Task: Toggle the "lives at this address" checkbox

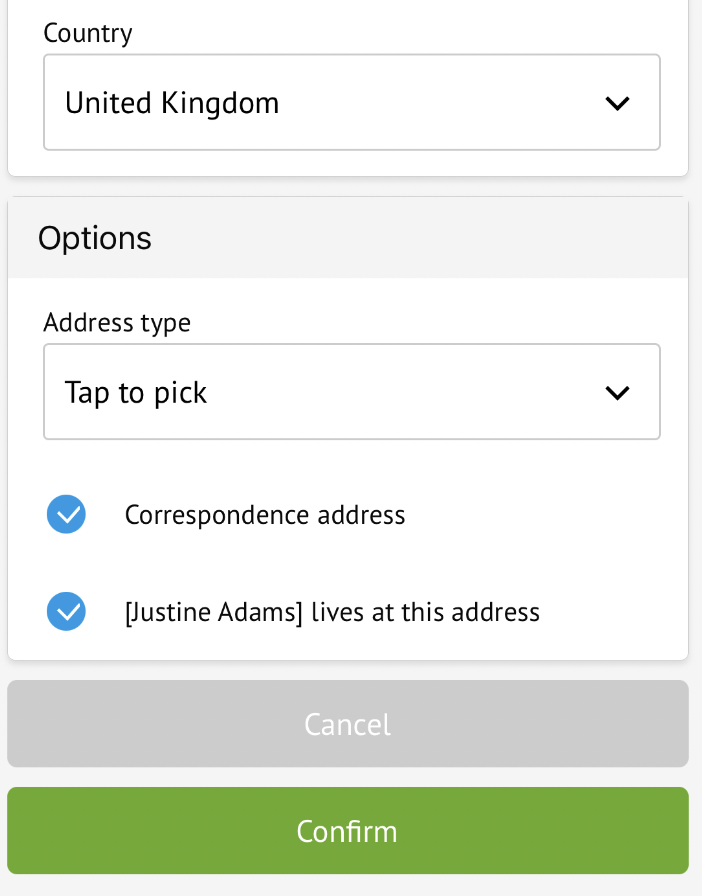Action: click(x=66, y=612)
